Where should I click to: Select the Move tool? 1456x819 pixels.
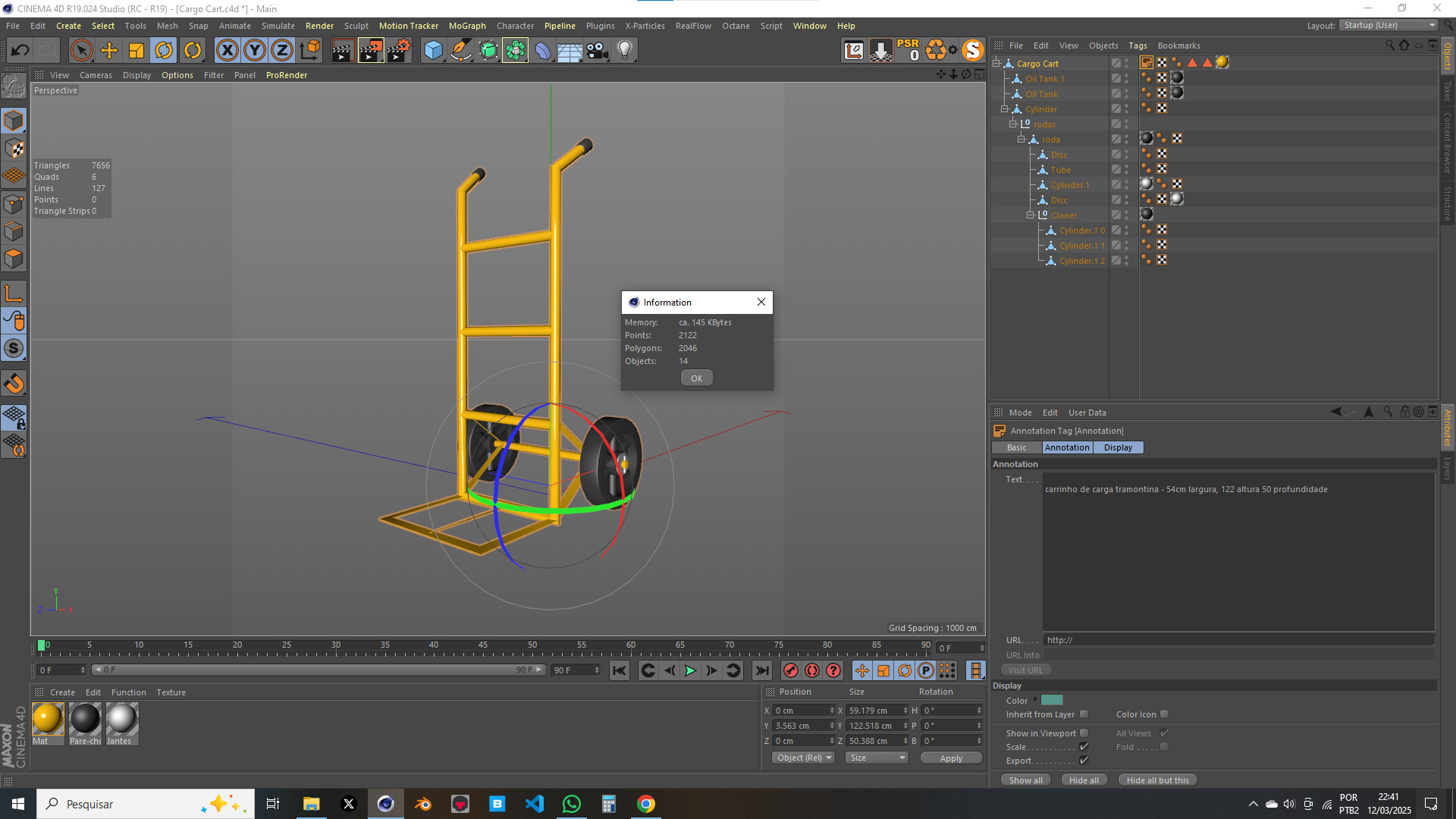[x=109, y=51]
